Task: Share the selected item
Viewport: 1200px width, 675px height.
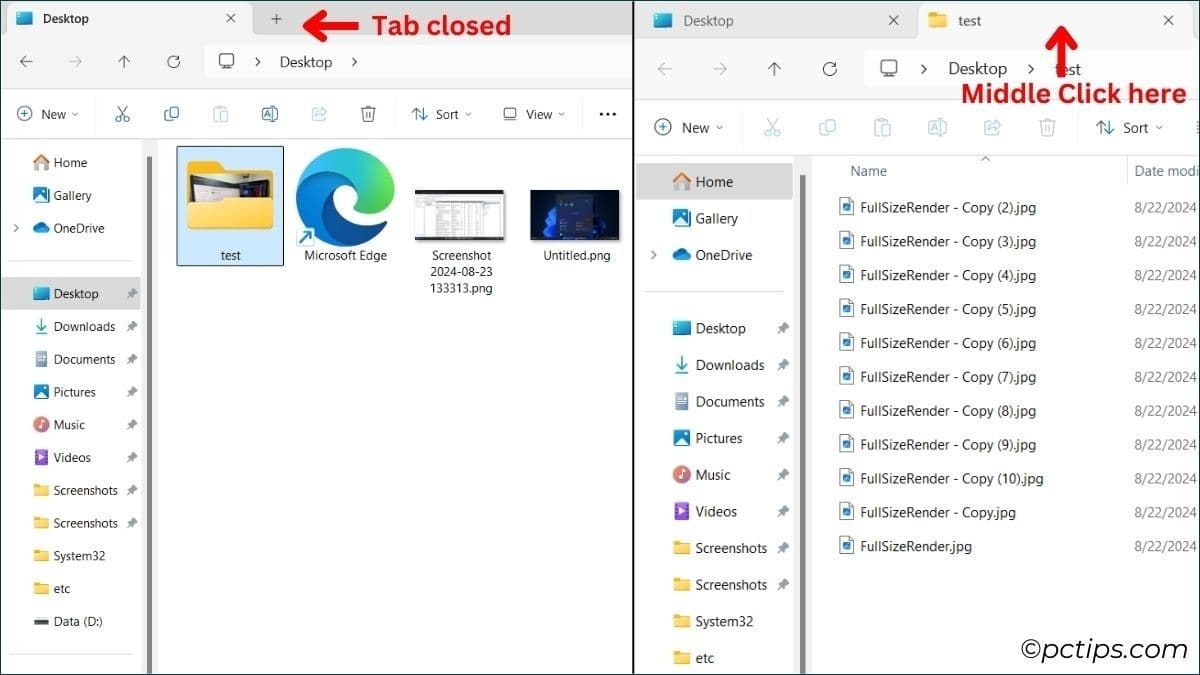Action: pyautogui.click(x=318, y=114)
